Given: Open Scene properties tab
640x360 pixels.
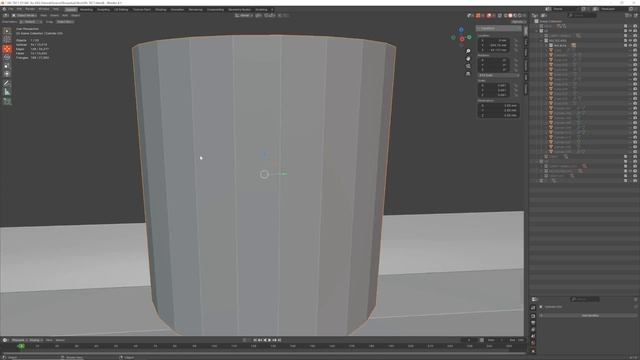Looking at the screenshot, I should click(533, 336).
